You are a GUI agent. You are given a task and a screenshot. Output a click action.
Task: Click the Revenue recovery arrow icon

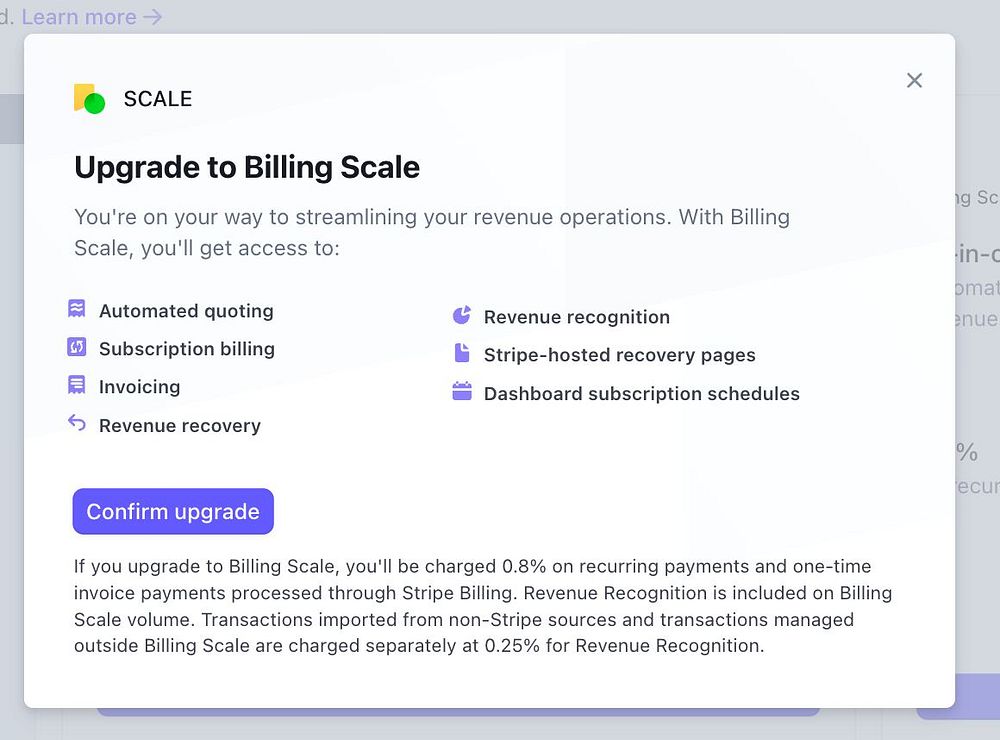pos(76,423)
